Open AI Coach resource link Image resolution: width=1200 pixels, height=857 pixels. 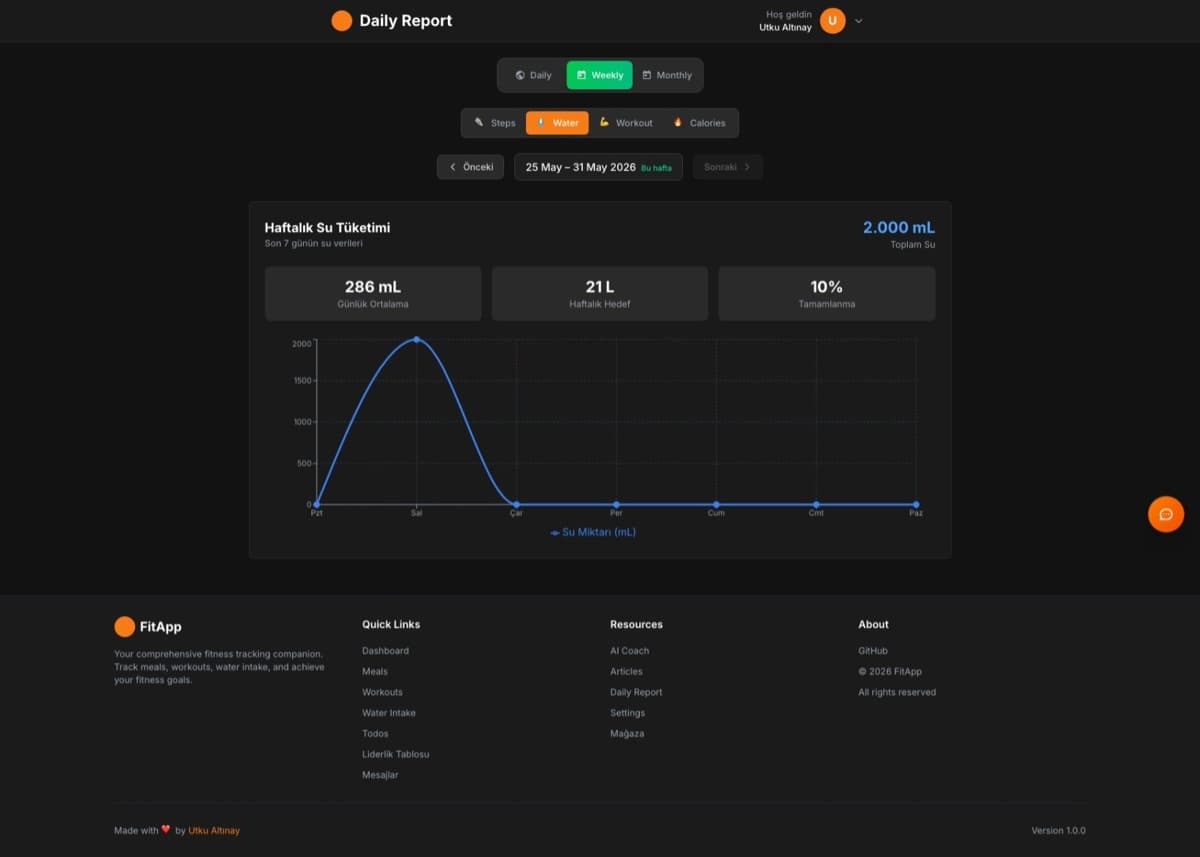[630, 651]
